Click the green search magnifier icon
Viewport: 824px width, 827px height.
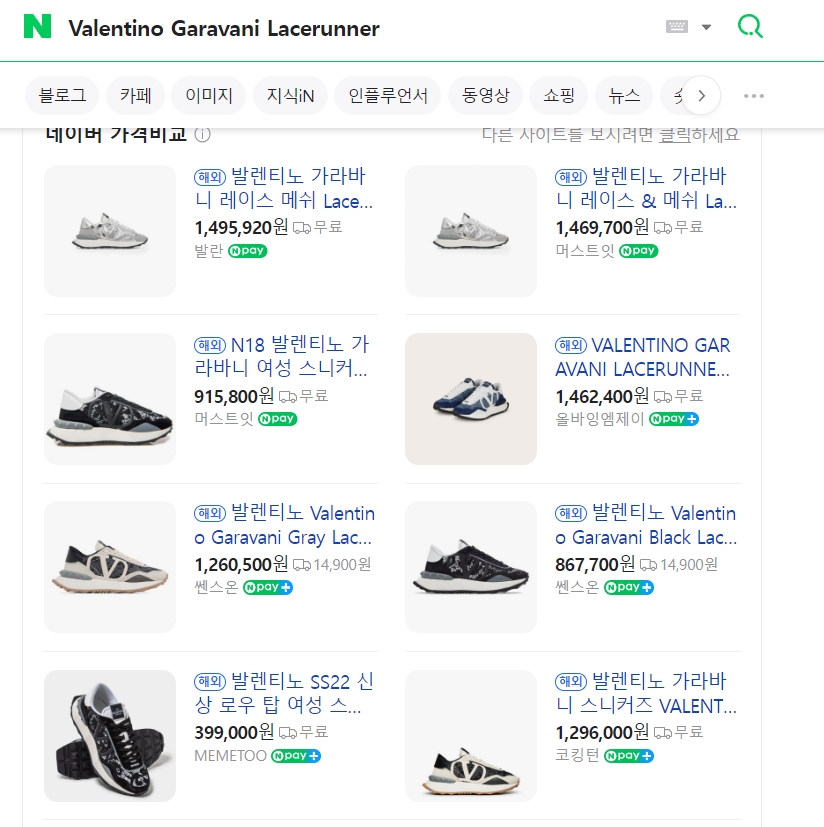749,27
